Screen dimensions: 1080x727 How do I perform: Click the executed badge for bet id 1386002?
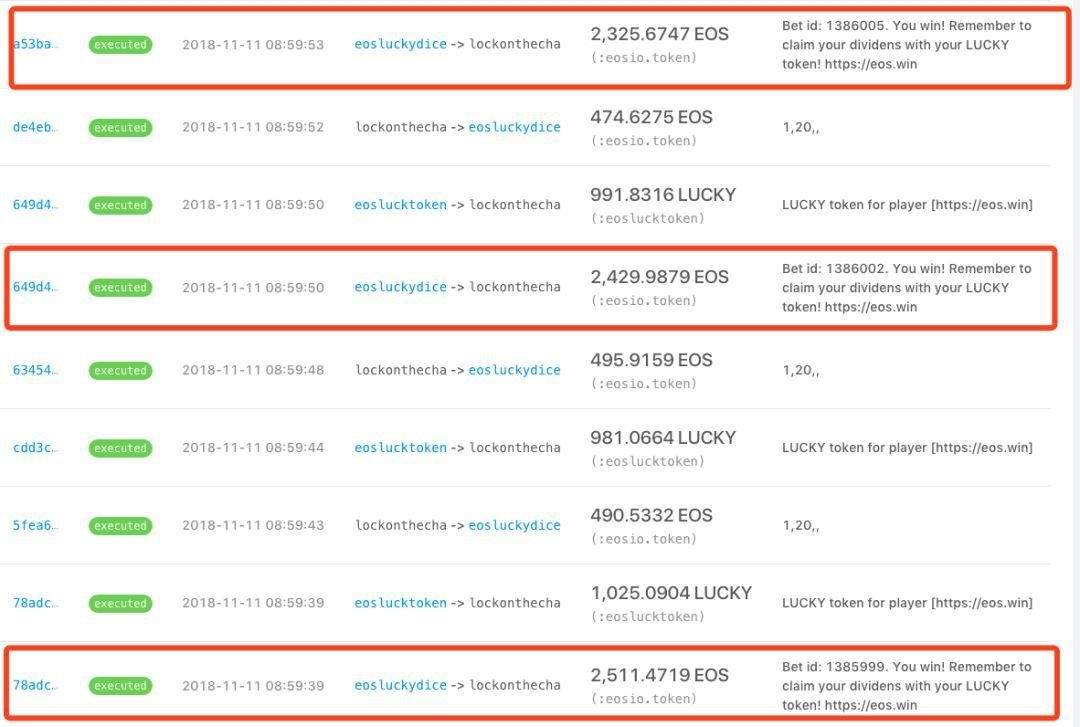tap(120, 287)
